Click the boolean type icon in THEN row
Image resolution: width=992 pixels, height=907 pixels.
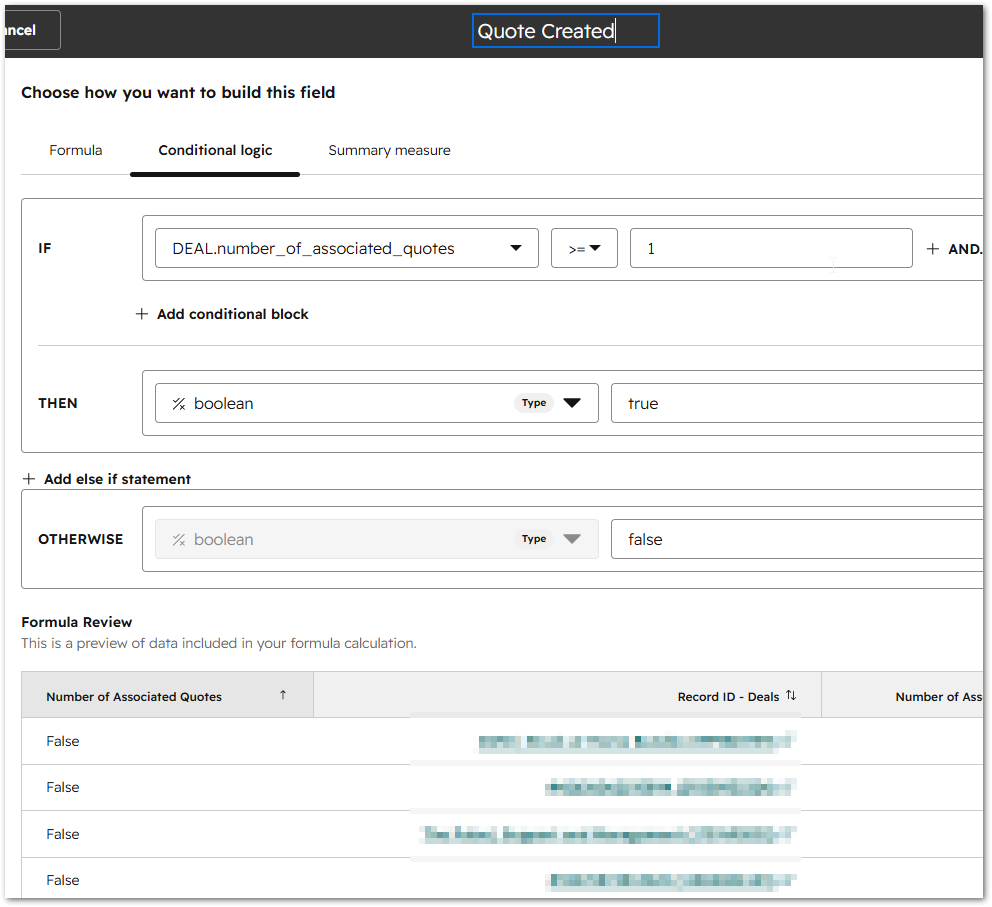(x=179, y=404)
